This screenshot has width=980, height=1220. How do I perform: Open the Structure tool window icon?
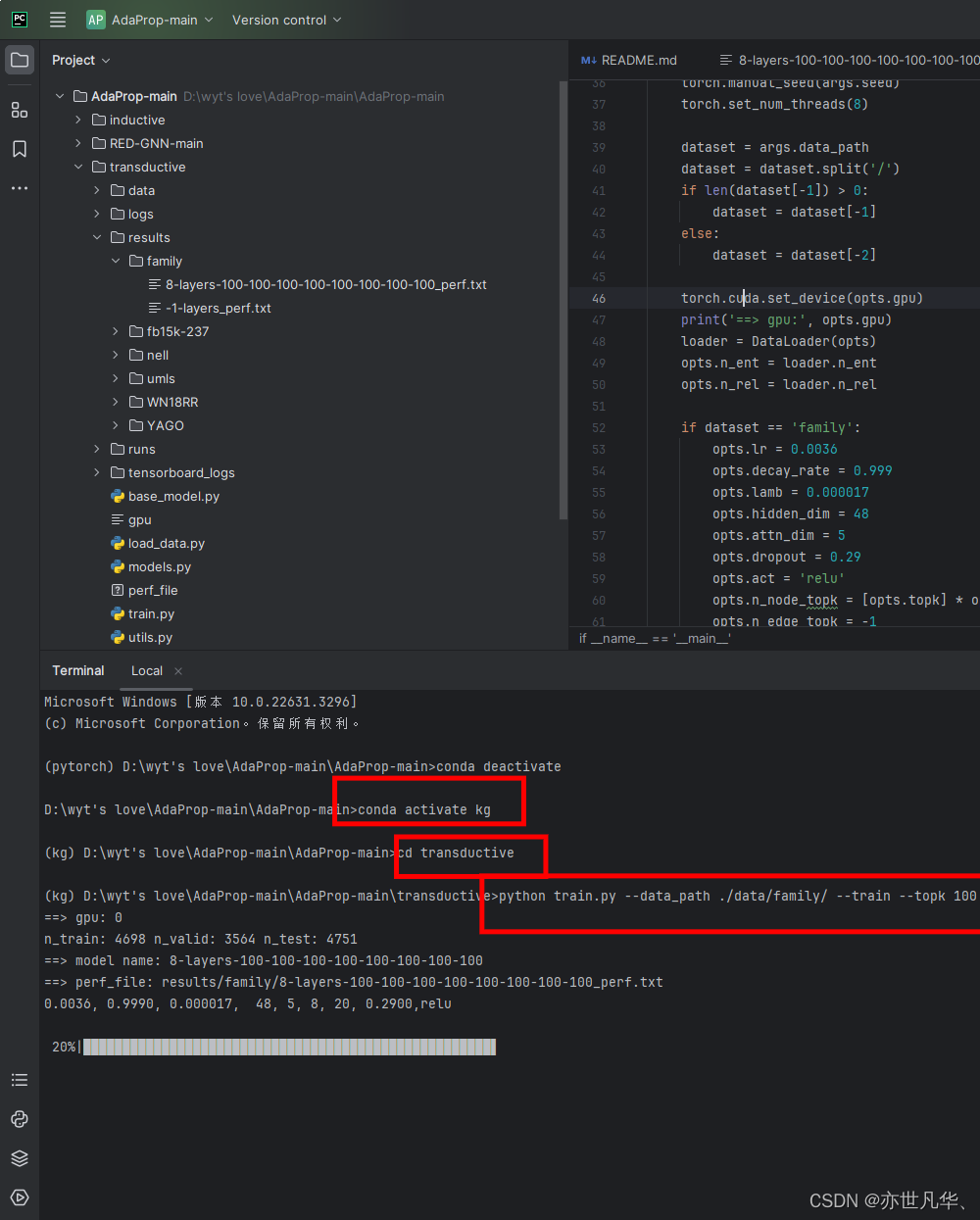[x=20, y=110]
